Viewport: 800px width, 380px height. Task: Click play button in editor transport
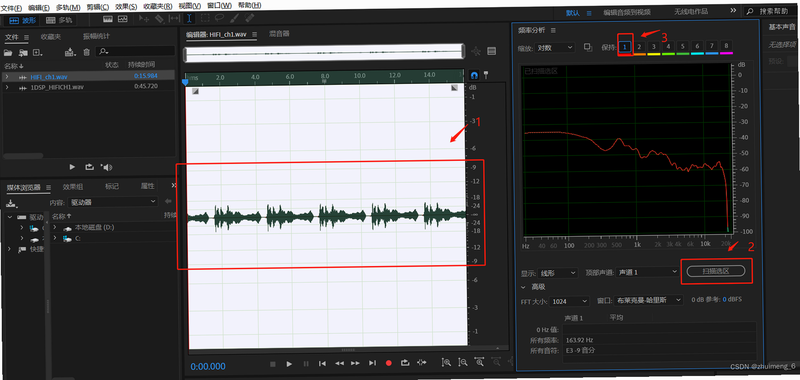click(x=289, y=364)
